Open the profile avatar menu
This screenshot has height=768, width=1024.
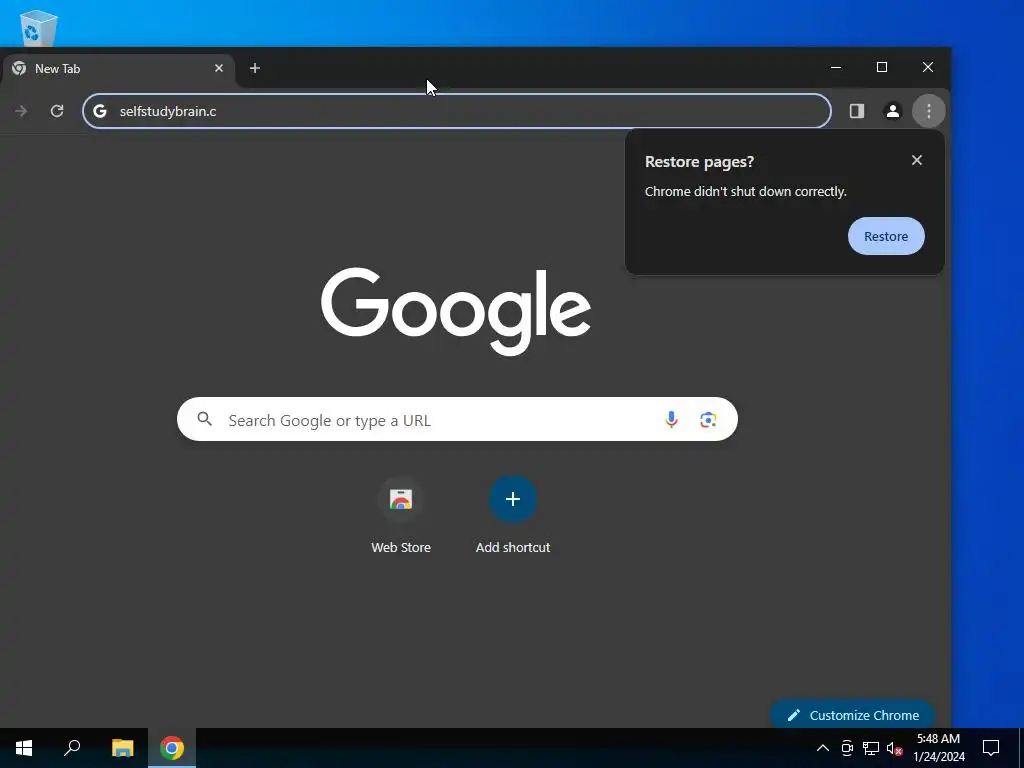point(893,111)
